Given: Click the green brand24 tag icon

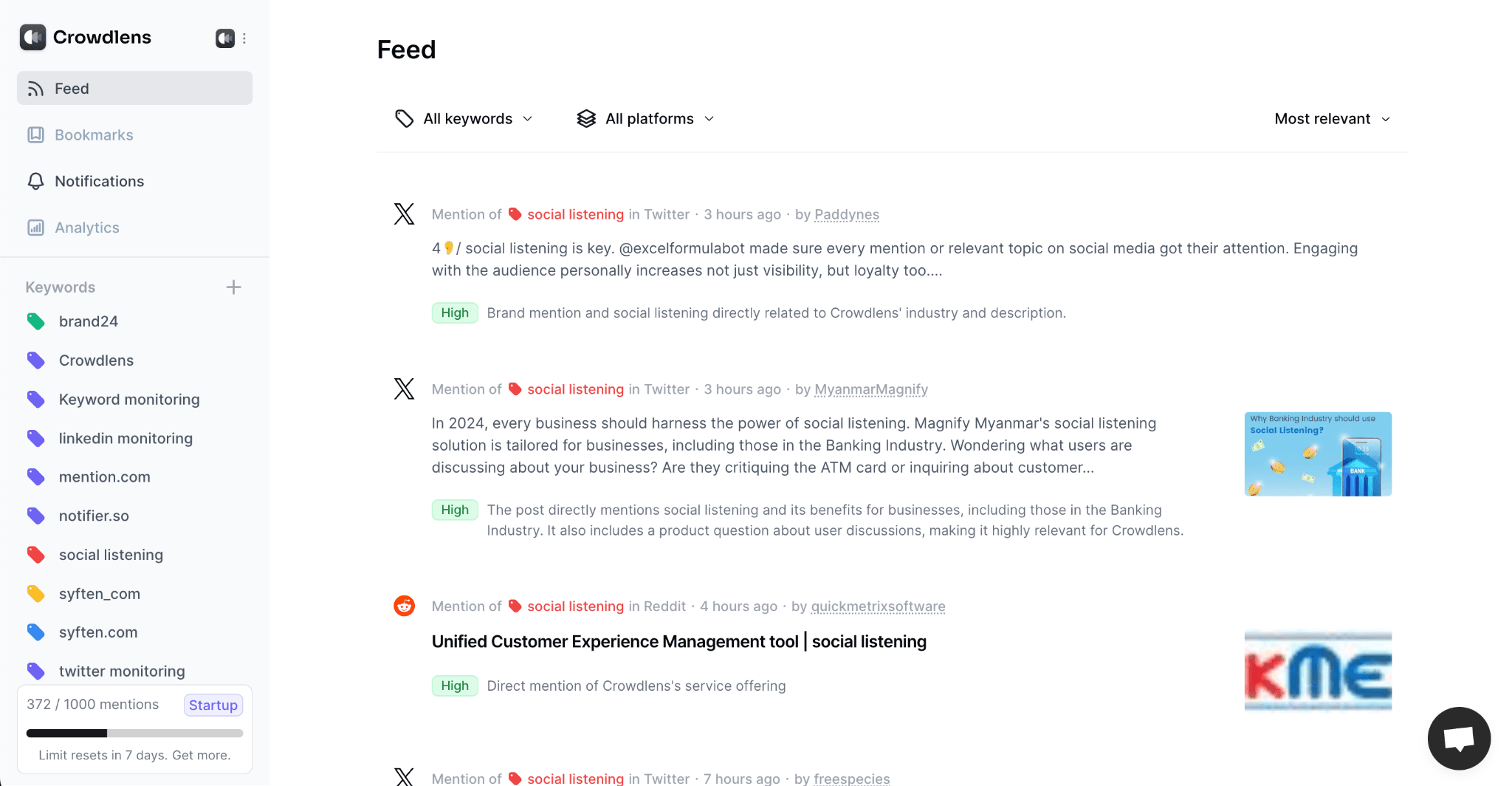Looking at the screenshot, I should click(x=36, y=321).
